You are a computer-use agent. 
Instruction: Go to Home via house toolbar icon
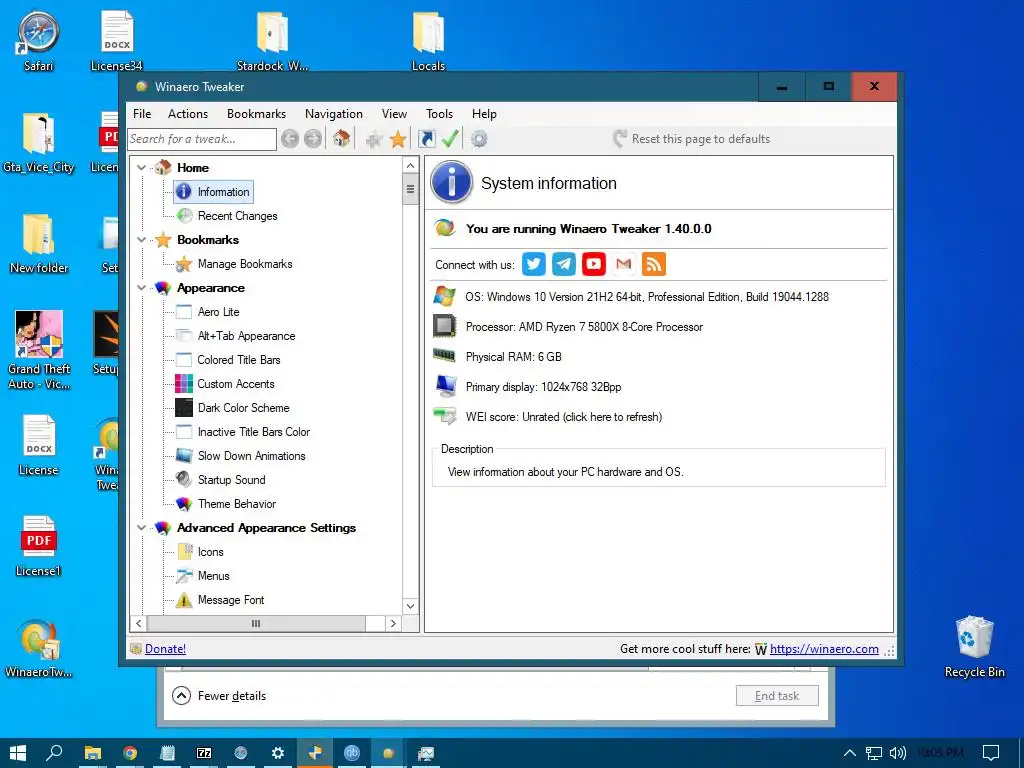pyautogui.click(x=341, y=138)
